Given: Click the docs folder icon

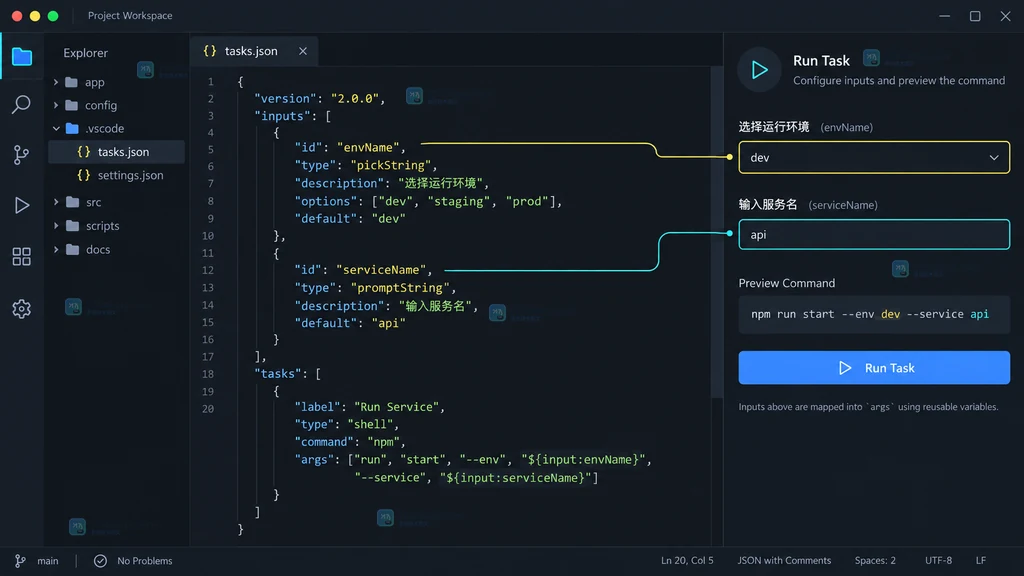Looking at the screenshot, I should (x=72, y=249).
